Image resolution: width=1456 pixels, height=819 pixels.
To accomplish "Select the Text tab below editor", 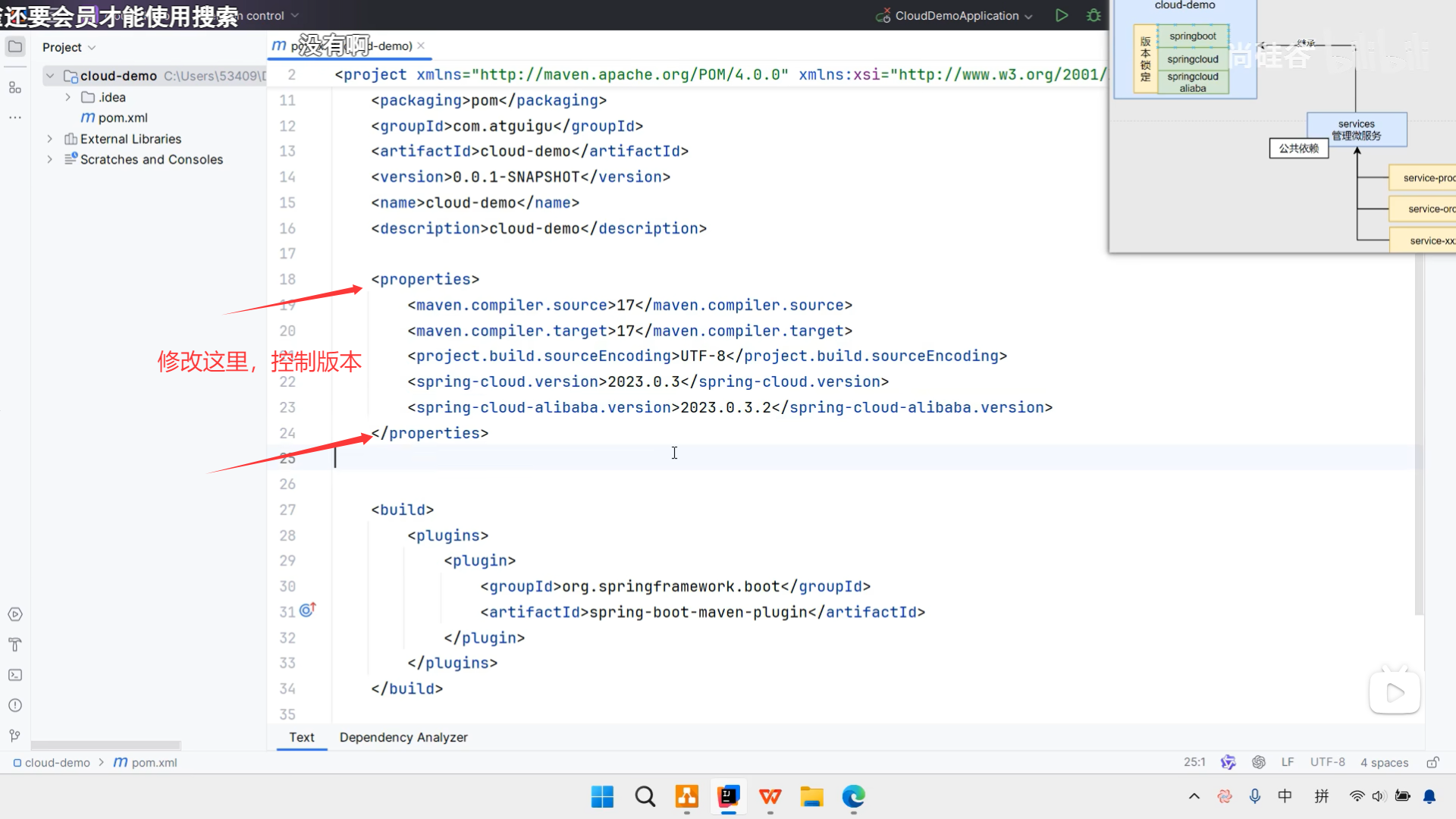I will (301, 737).
